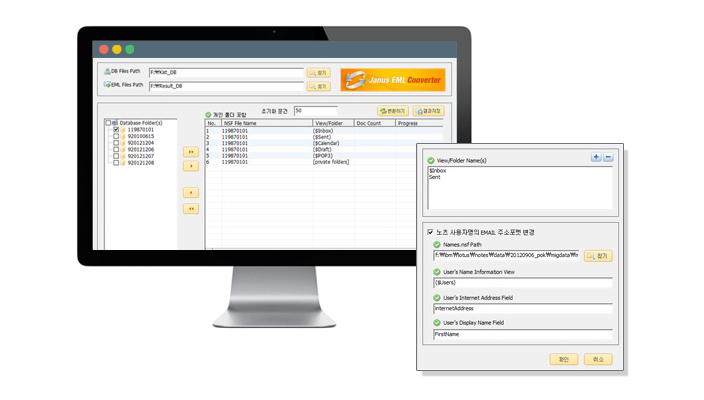Click the add single (>) arrow button
The height and width of the screenshot is (400, 704).
pyautogui.click(x=190, y=166)
